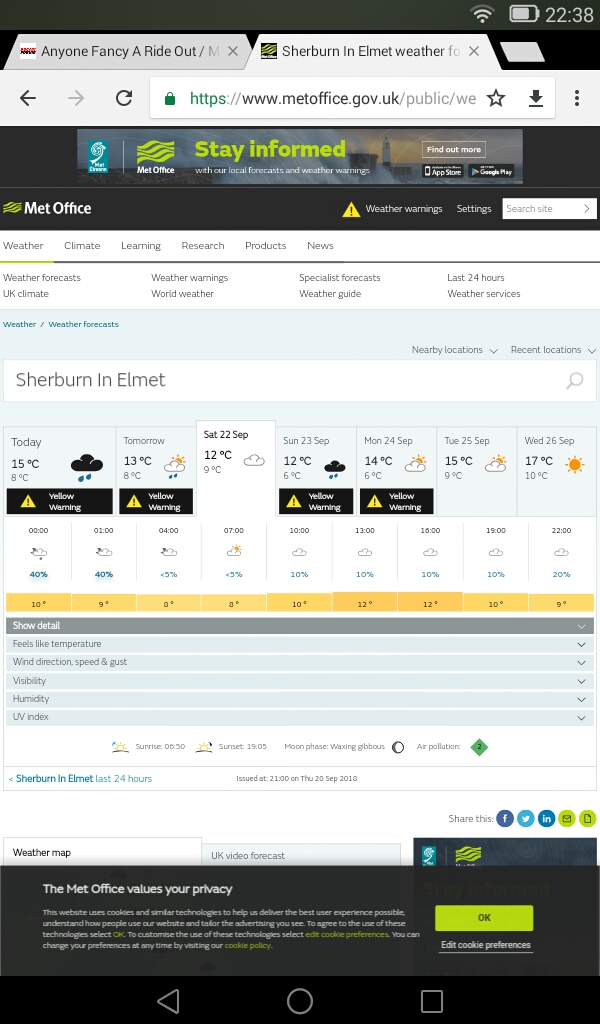Click the 13:00 temperature bar showing 12°
Screen dimensions: 600x1024
[x=365, y=603]
